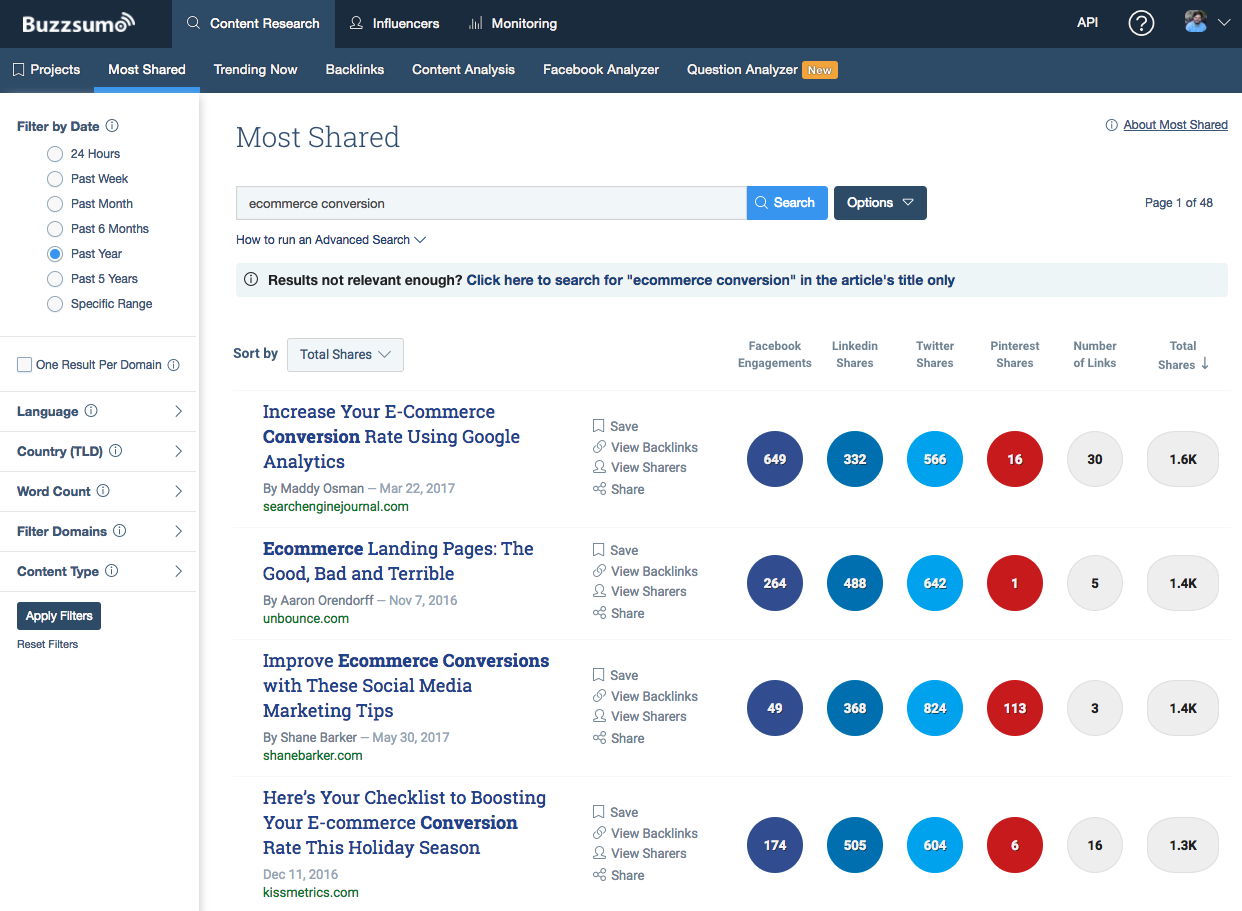
Task: Open the API link in the header
Action: tap(1088, 23)
